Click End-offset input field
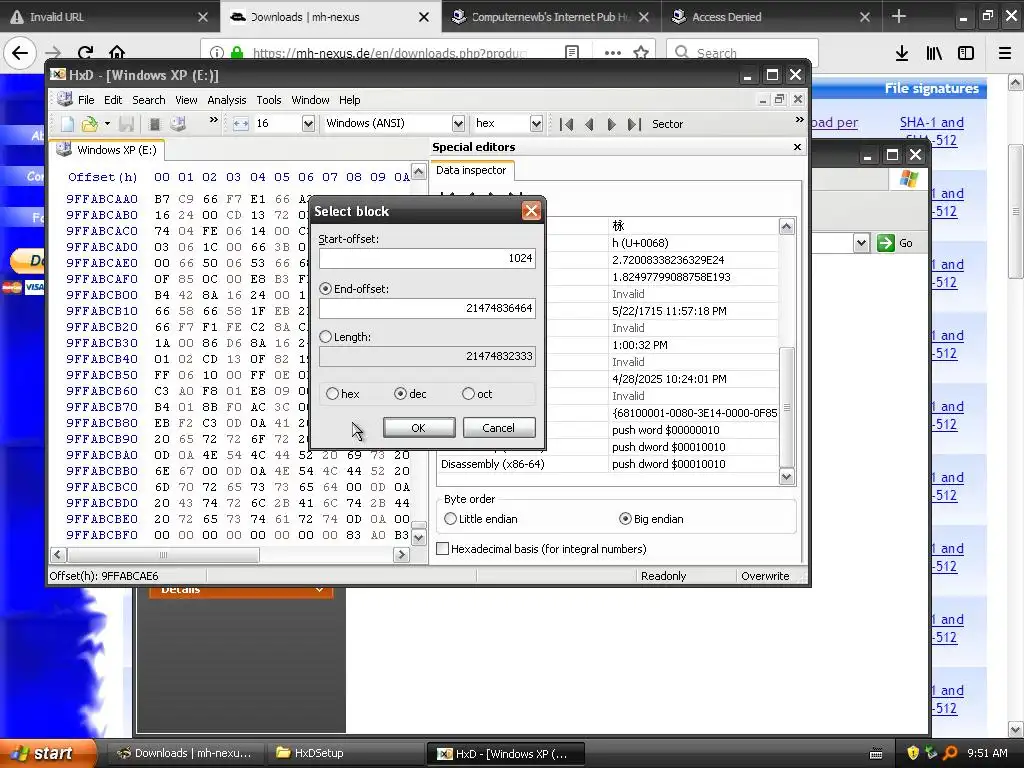The height and width of the screenshot is (768, 1024). 427,308
